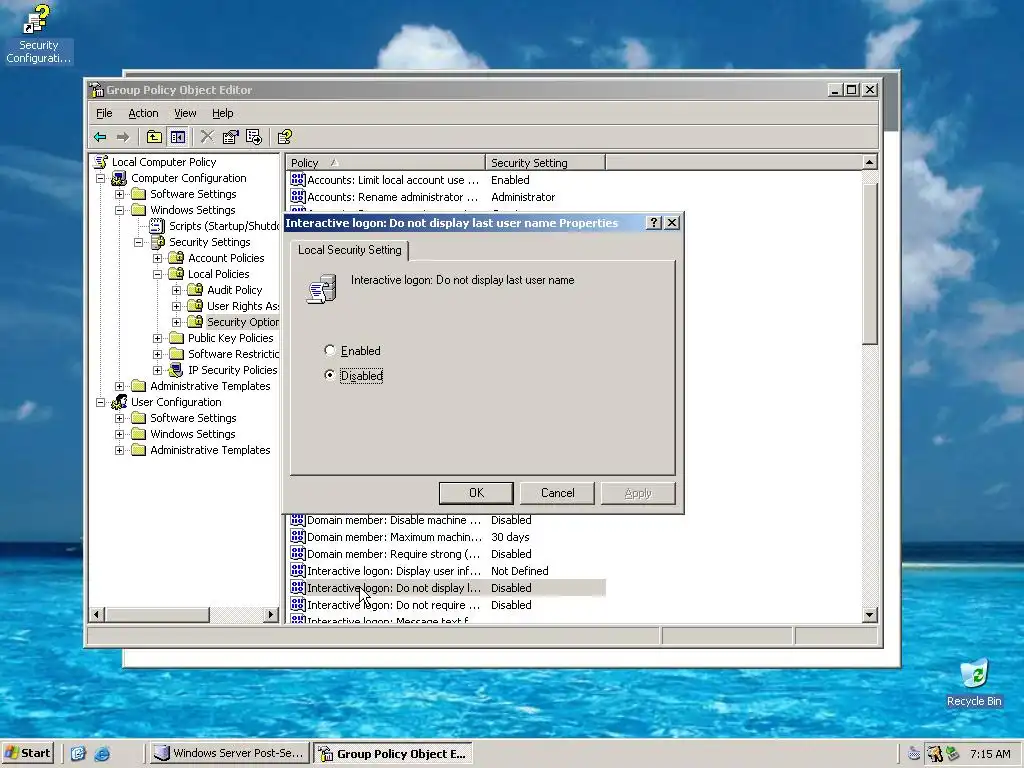This screenshot has width=1024, height=768.
Task: Open the Help menu
Action: [222, 113]
